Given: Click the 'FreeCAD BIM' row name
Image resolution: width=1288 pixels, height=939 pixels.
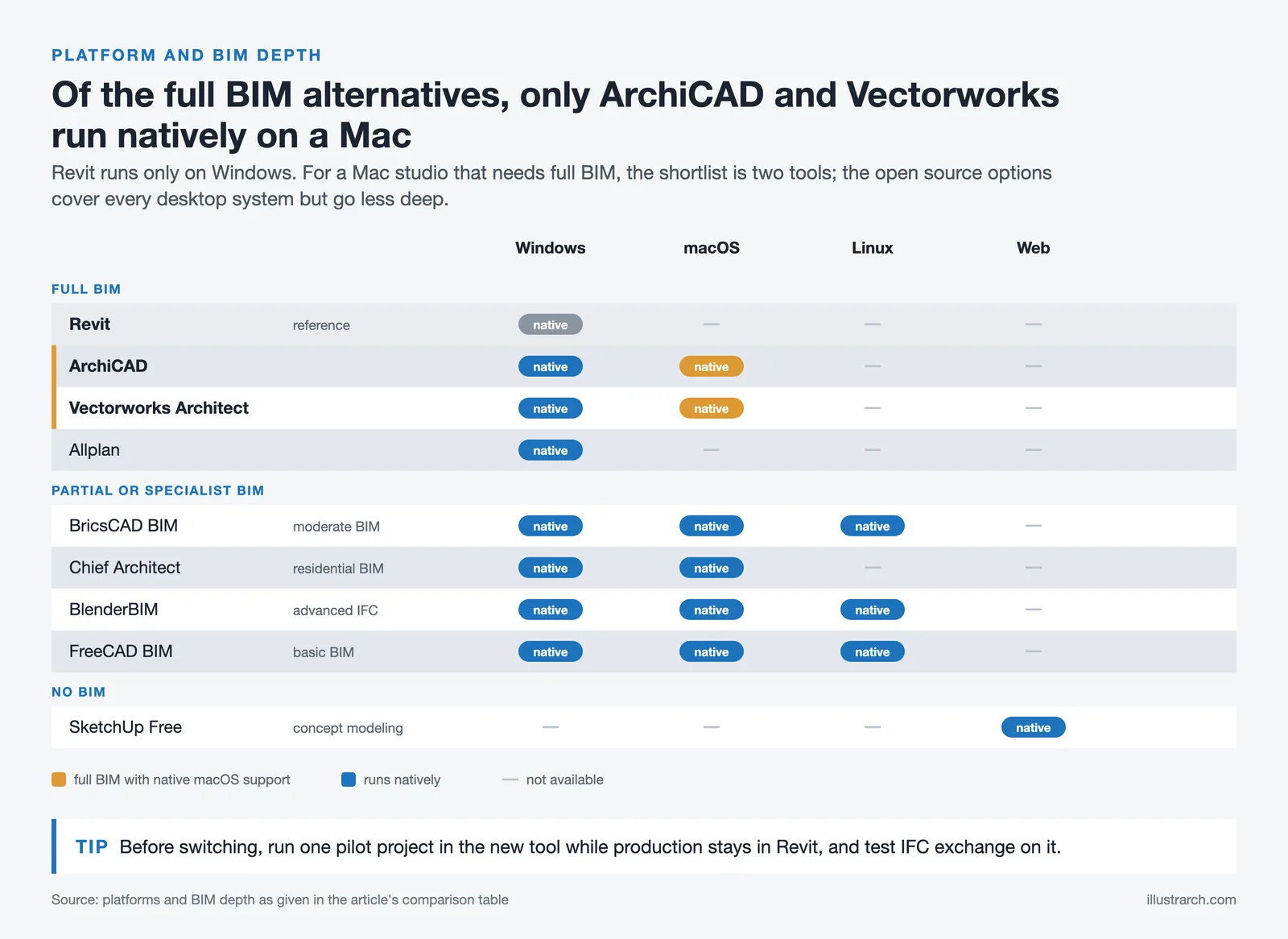Looking at the screenshot, I should pos(121,652).
